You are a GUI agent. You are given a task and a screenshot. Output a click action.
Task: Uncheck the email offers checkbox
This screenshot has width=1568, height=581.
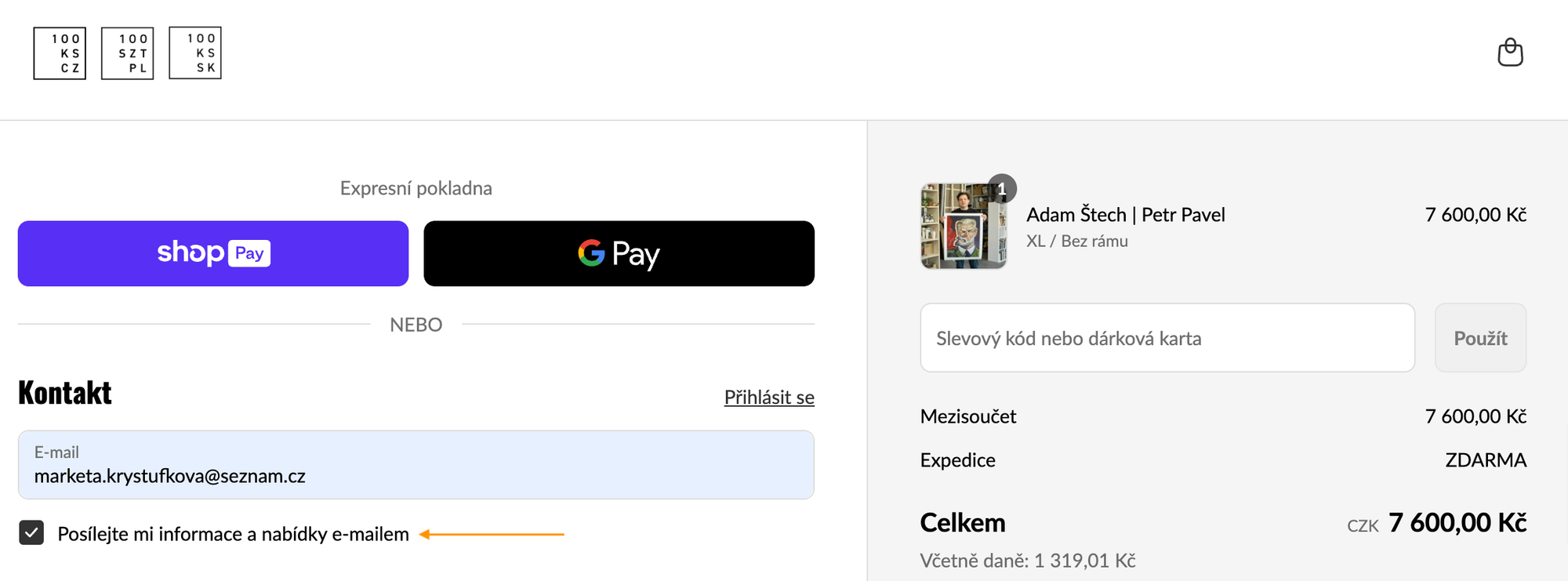[x=31, y=534]
